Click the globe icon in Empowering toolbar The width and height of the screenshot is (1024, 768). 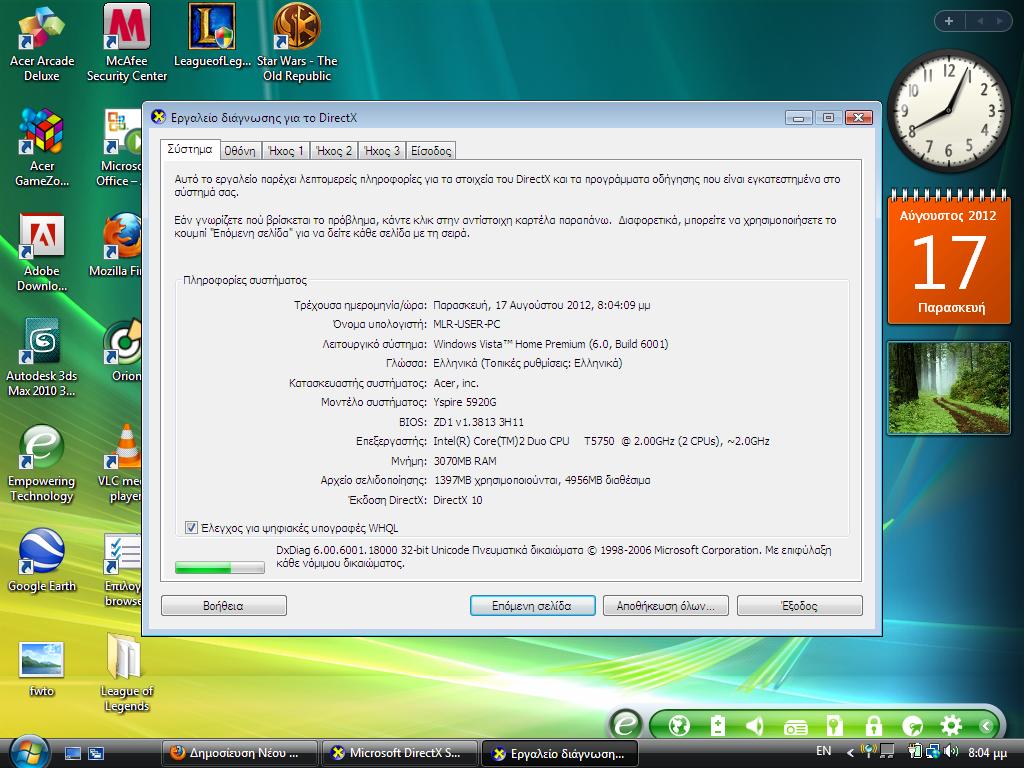click(679, 726)
